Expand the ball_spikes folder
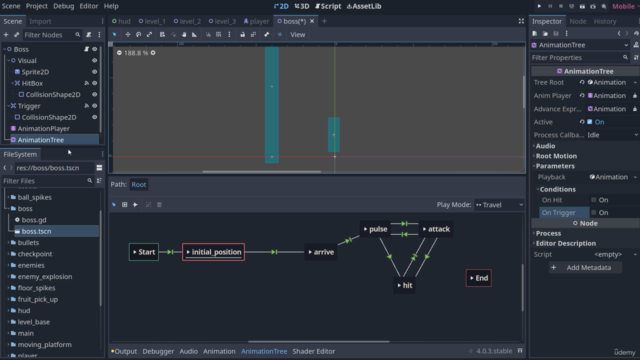This screenshot has height=360, width=640. tap(9, 197)
